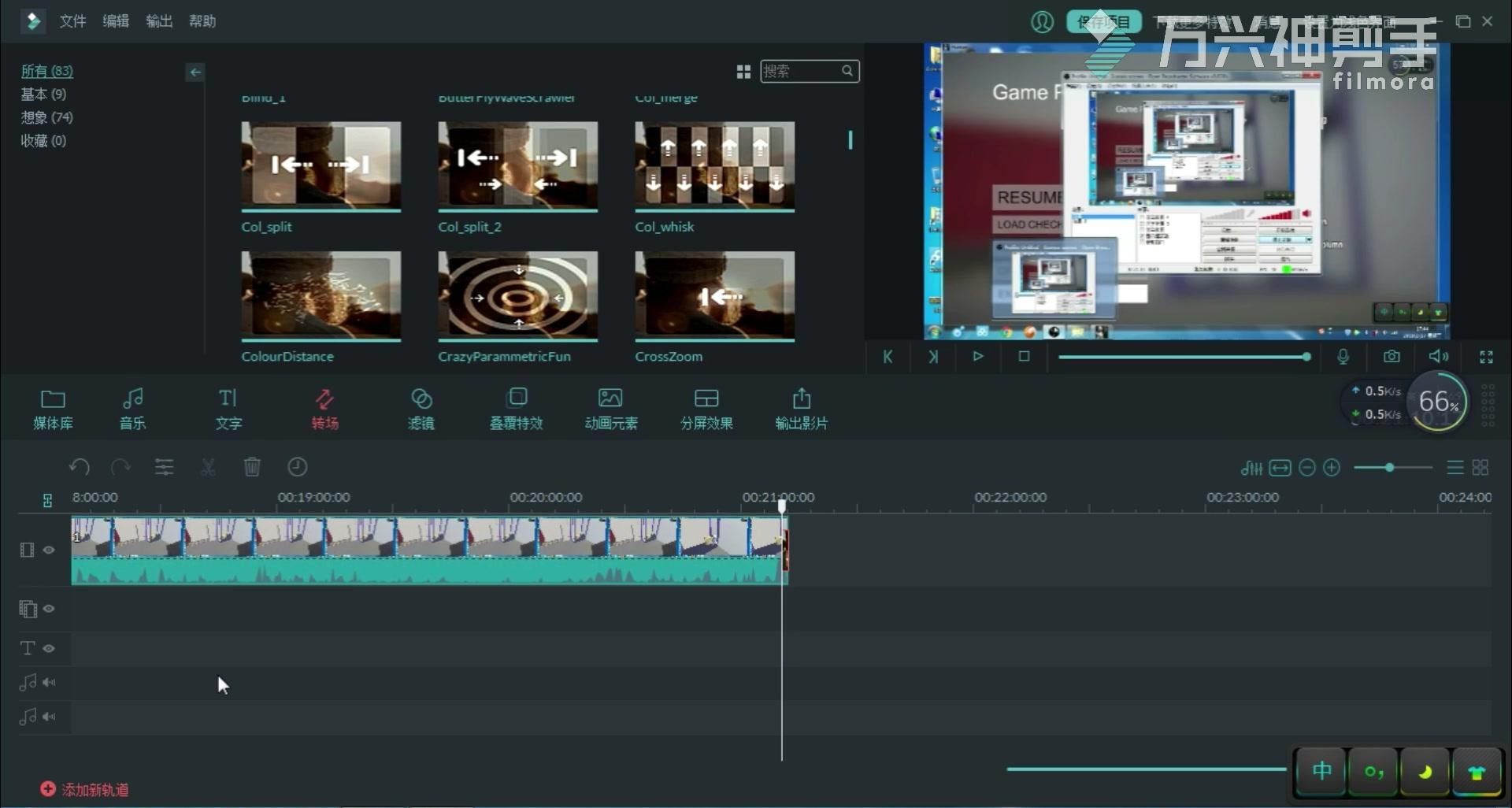Zoom in the timeline
This screenshot has width=1512, height=808.
1332,468
